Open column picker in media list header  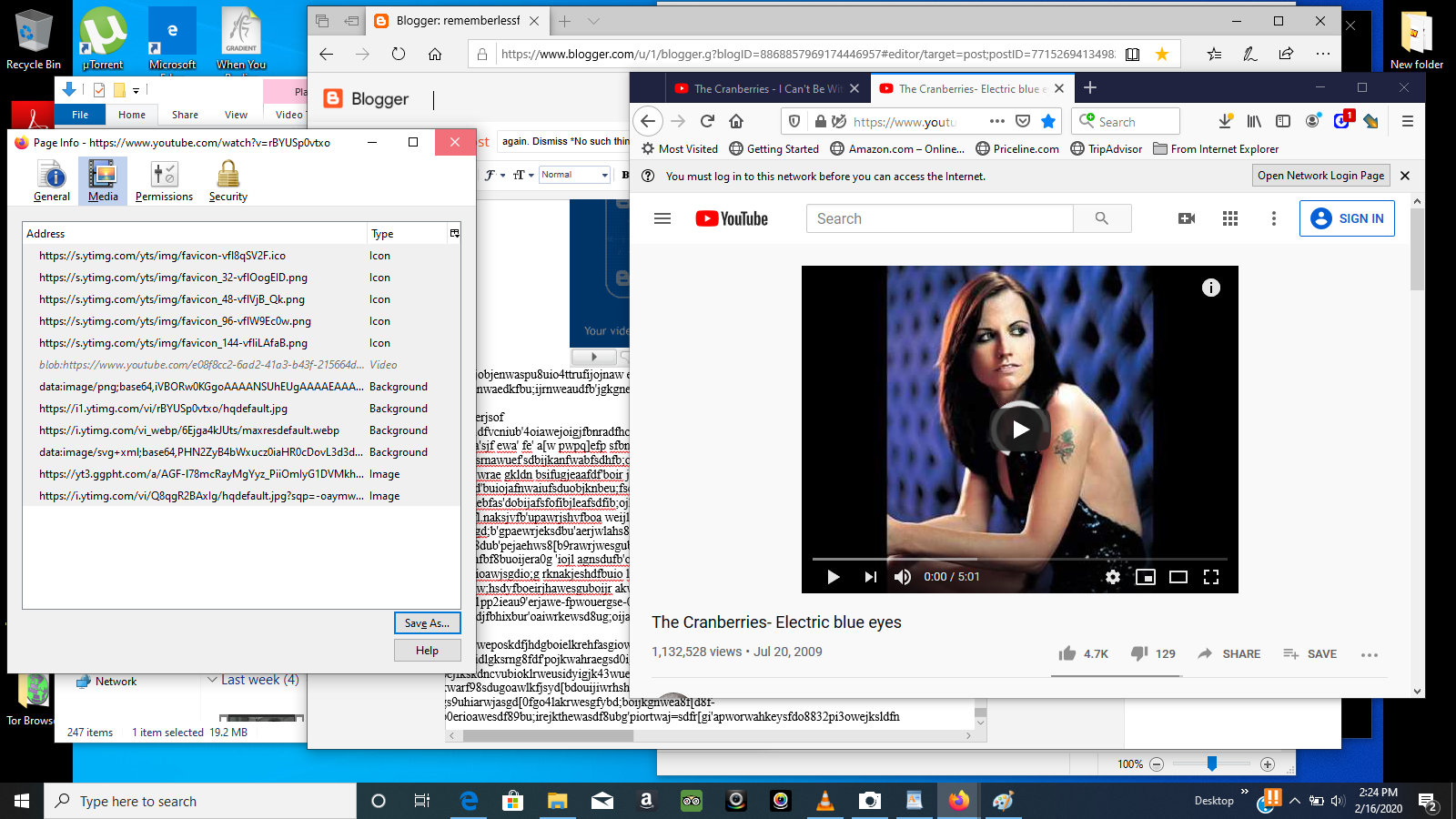[454, 234]
